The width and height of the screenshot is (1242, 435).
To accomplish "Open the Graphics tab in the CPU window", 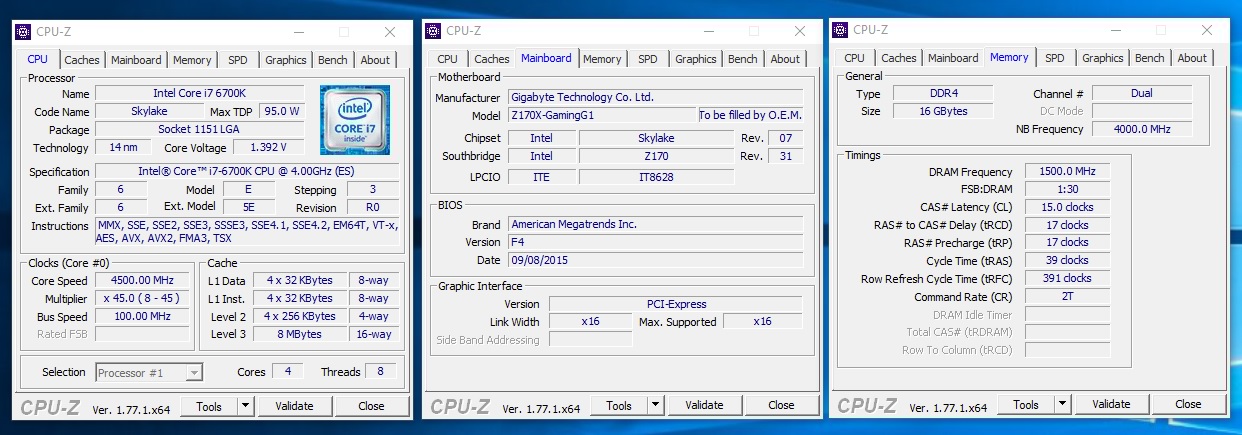I will tap(285, 60).
